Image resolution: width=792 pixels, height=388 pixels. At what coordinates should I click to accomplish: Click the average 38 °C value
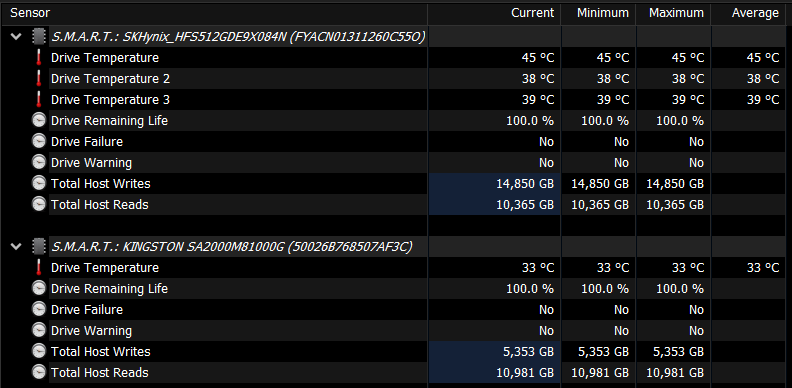[763, 79]
